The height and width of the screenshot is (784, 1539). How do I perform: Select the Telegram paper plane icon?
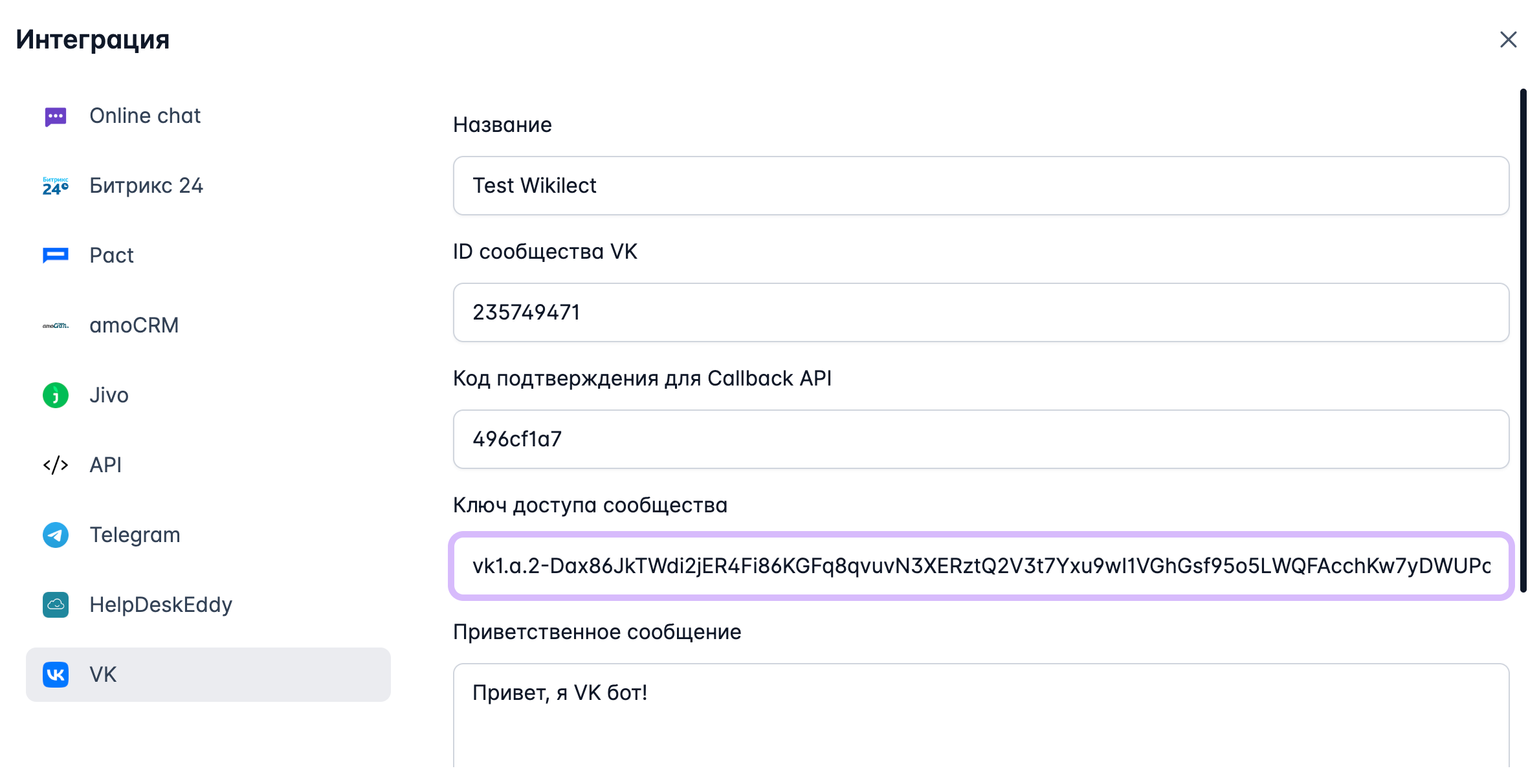point(55,534)
